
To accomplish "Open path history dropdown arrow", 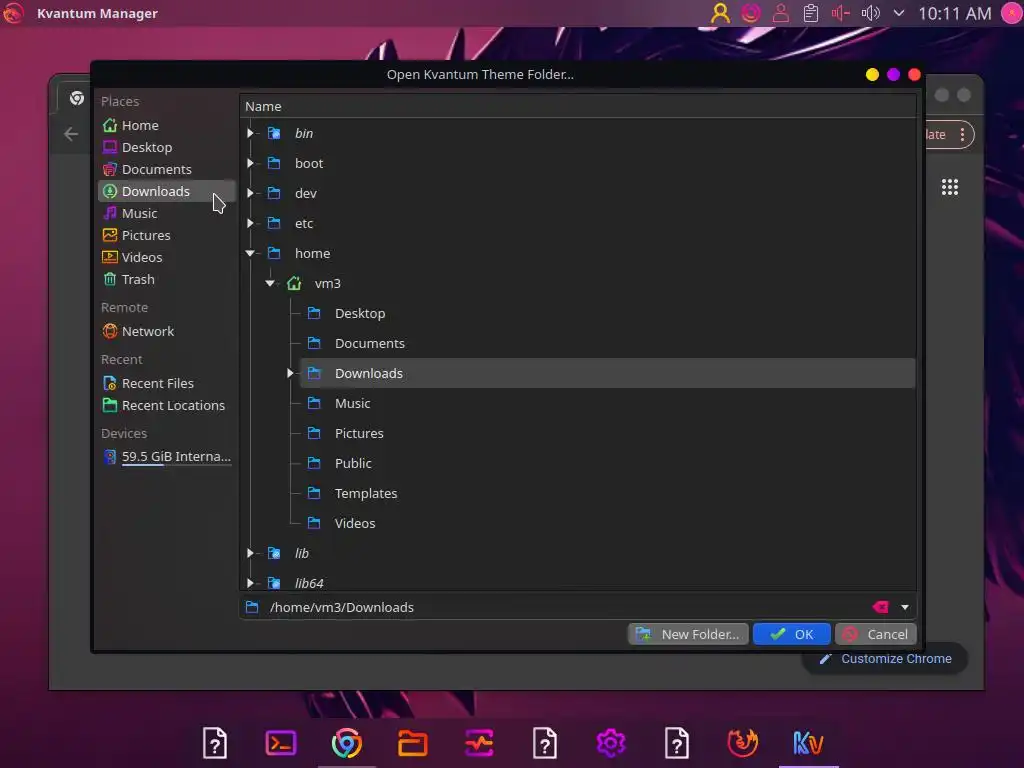I will click(x=904, y=607).
